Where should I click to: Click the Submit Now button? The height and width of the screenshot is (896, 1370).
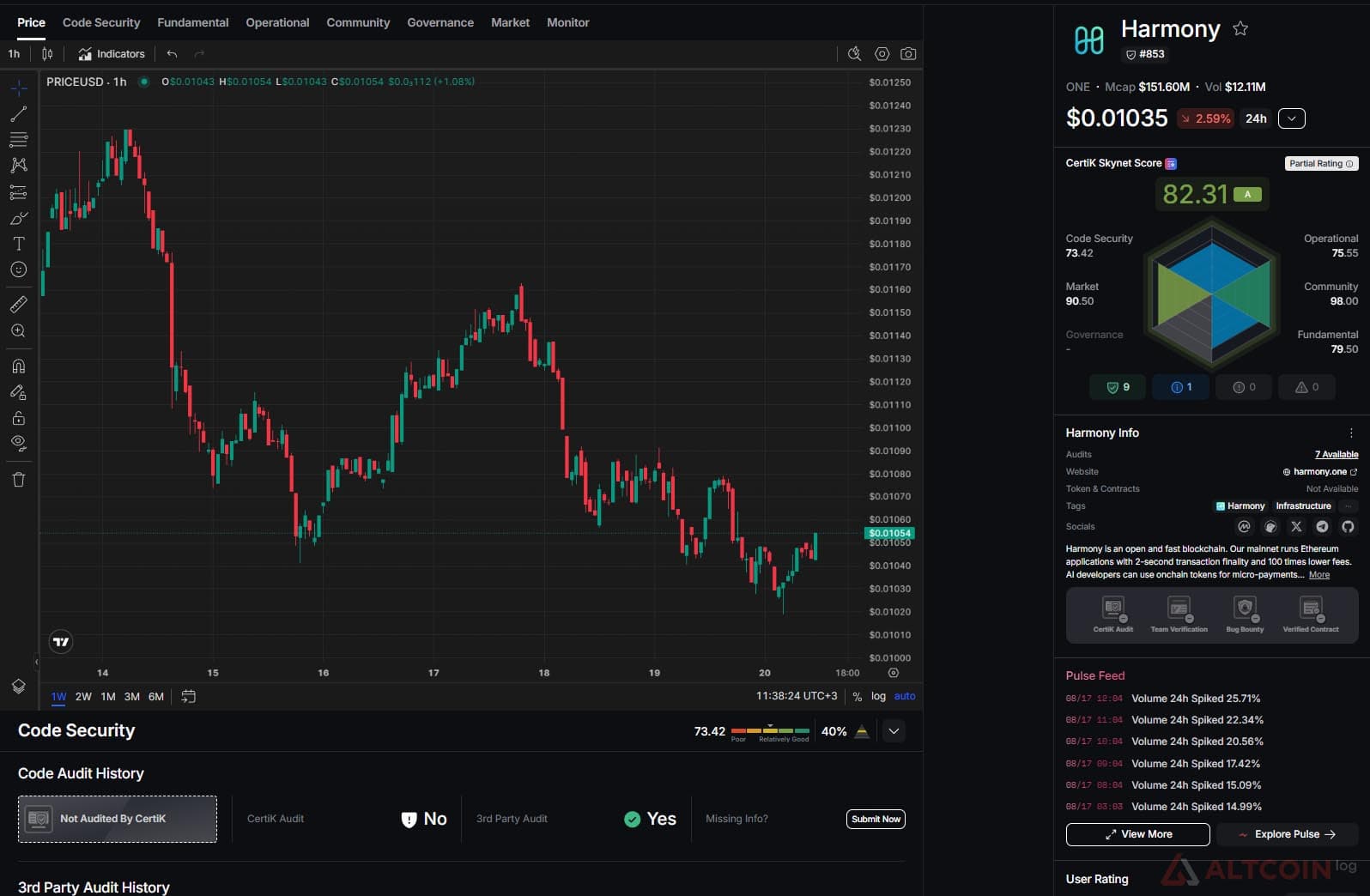[x=876, y=819]
